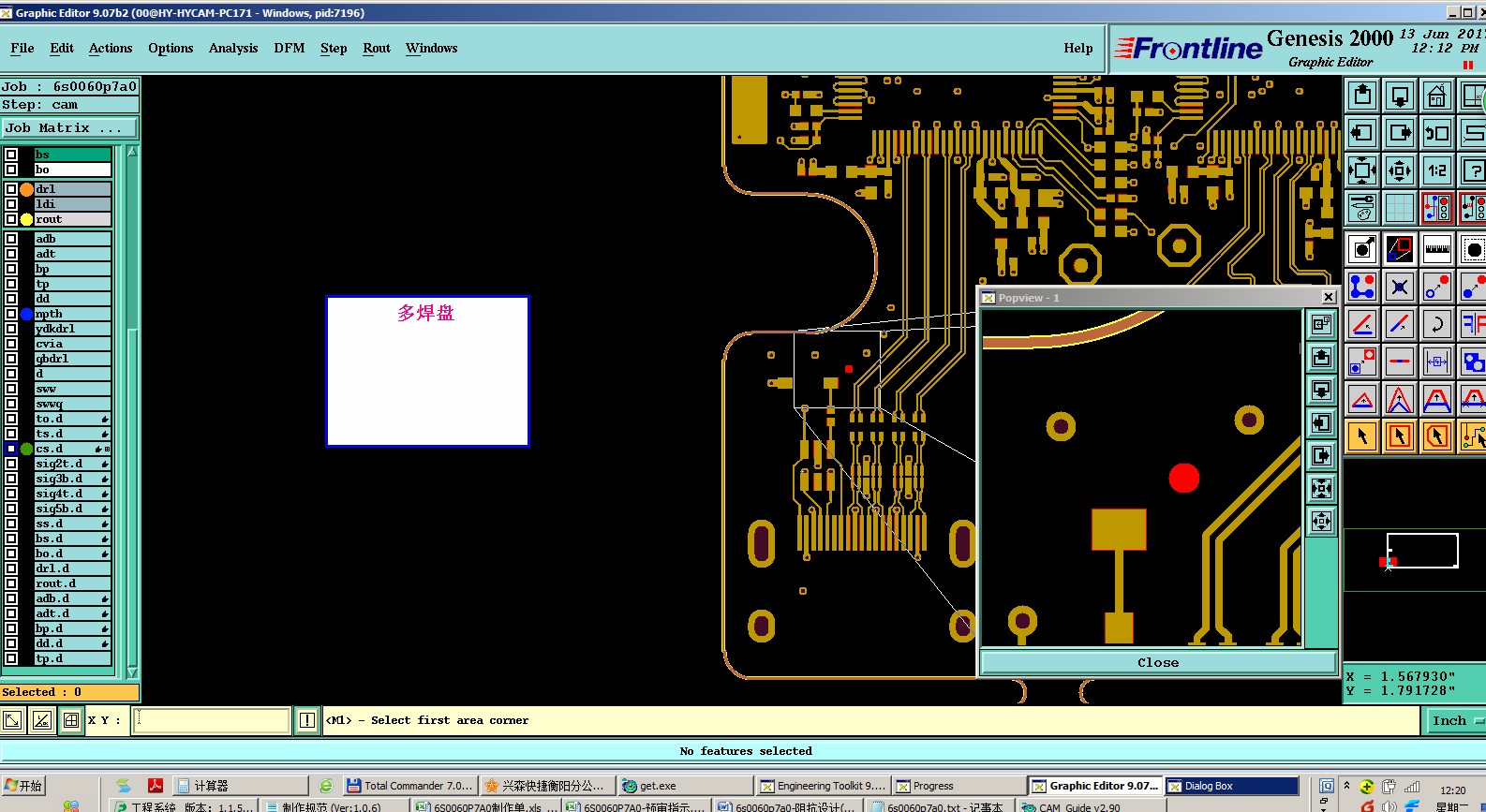Click Close button in Popview window

1158,662
